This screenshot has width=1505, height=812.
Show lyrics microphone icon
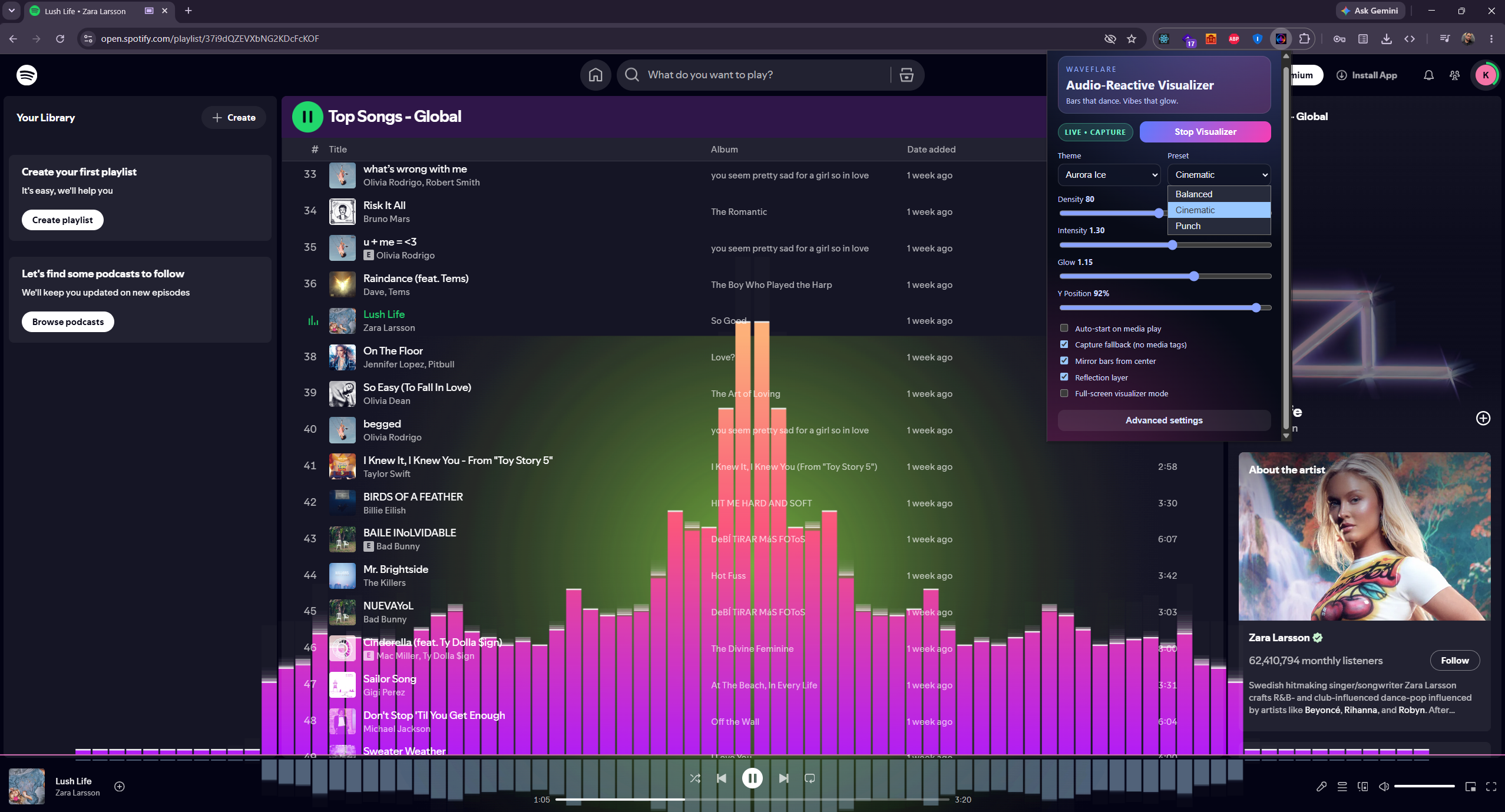click(x=1321, y=787)
